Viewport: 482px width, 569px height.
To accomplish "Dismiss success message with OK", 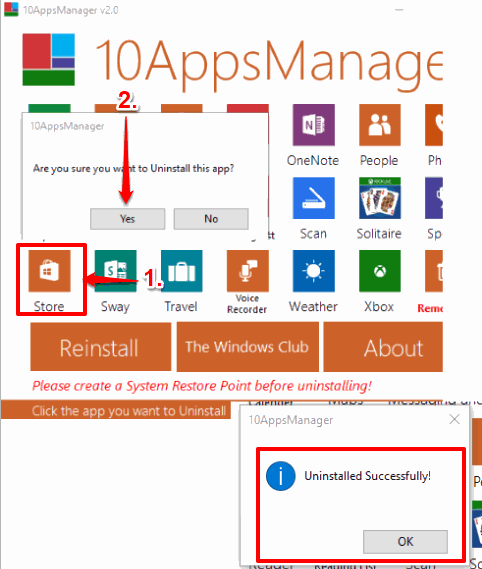I will pos(405,541).
